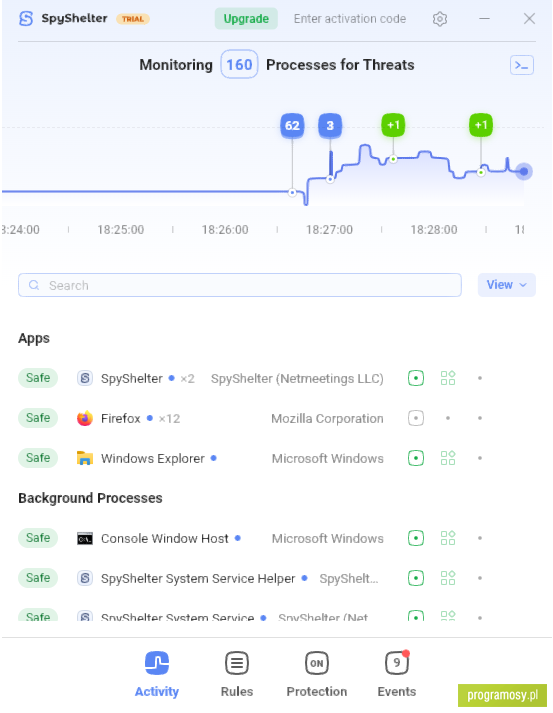The width and height of the screenshot is (553, 713).
Task: Click Mozilla Corporation publisher text
Action: click(327, 418)
